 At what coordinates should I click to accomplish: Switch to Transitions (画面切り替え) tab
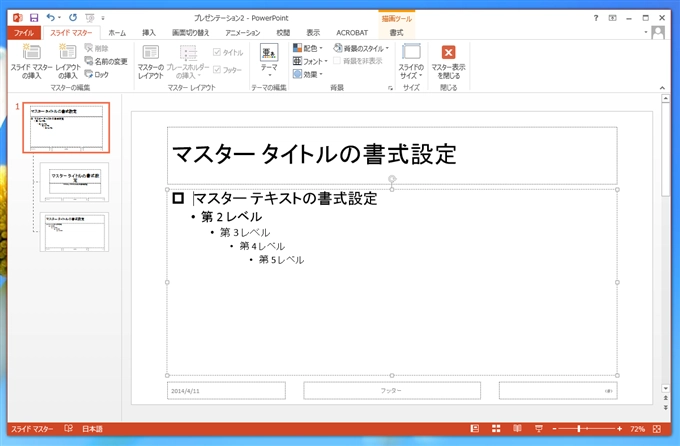point(191,33)
